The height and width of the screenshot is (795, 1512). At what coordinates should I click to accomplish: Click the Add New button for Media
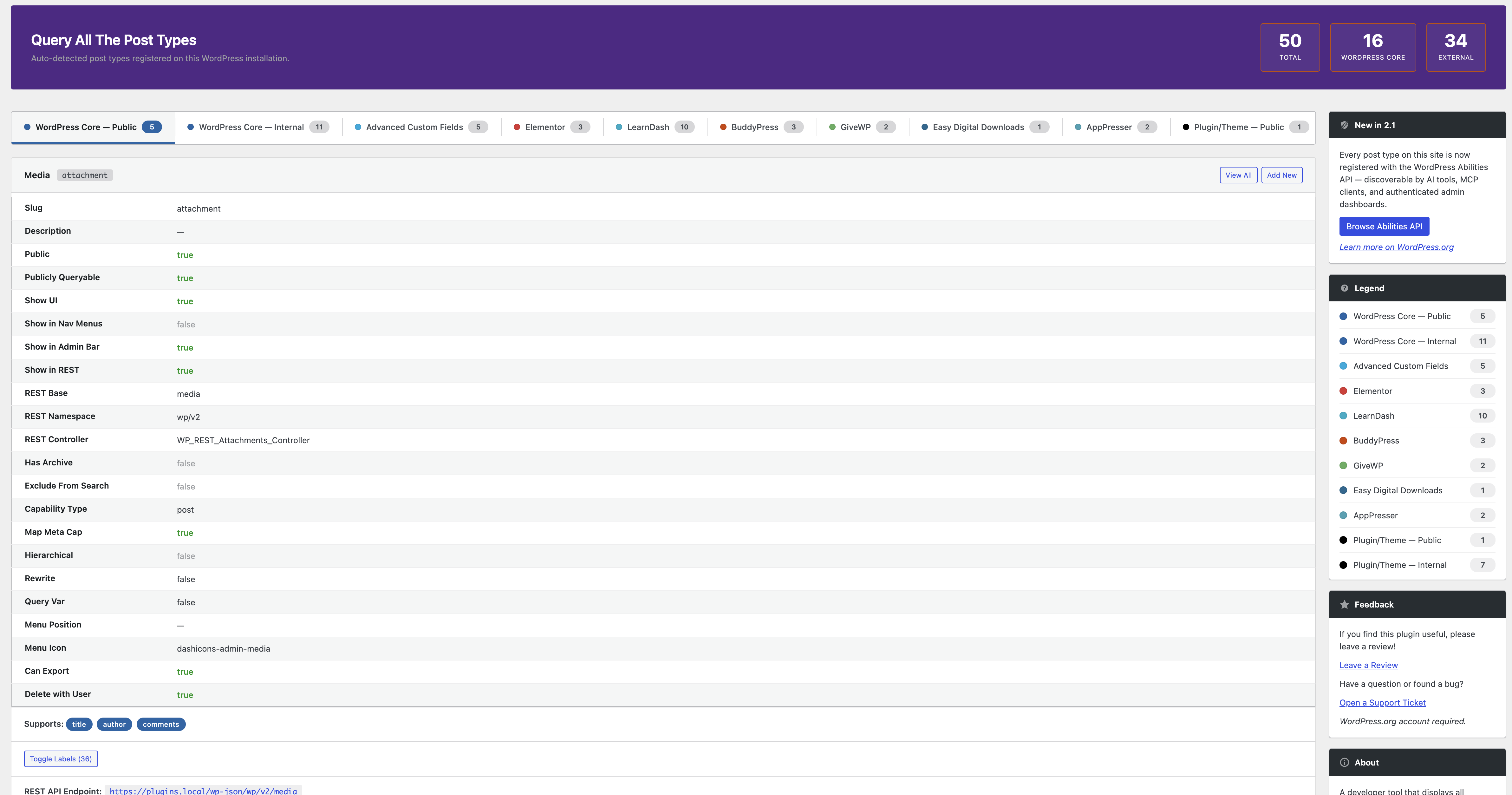(x=1281, y=175)
